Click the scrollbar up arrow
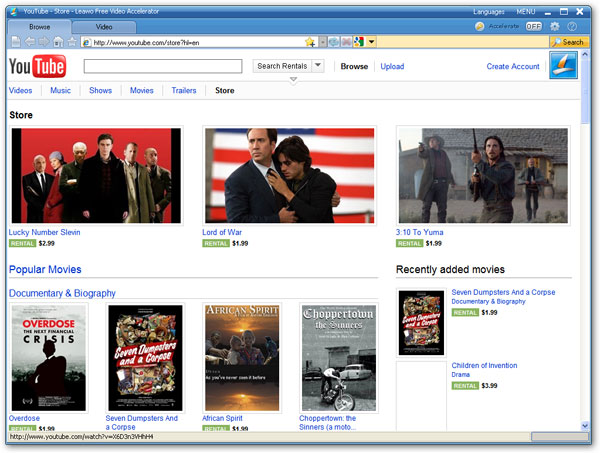 click(x=585, y=54)
